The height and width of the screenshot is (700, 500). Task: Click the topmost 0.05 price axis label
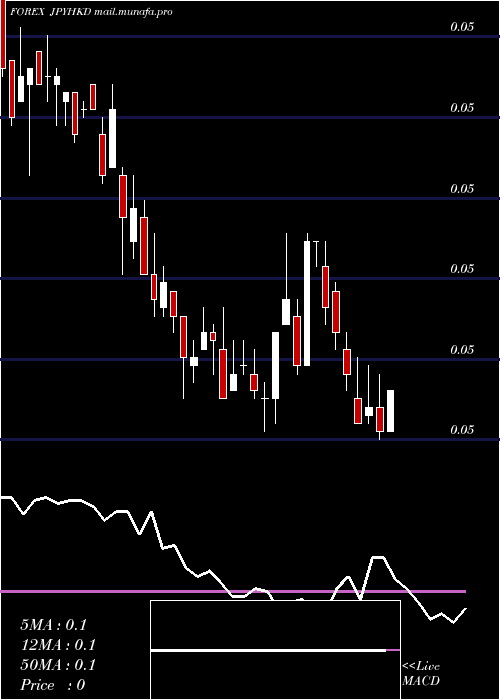point(462,27)
